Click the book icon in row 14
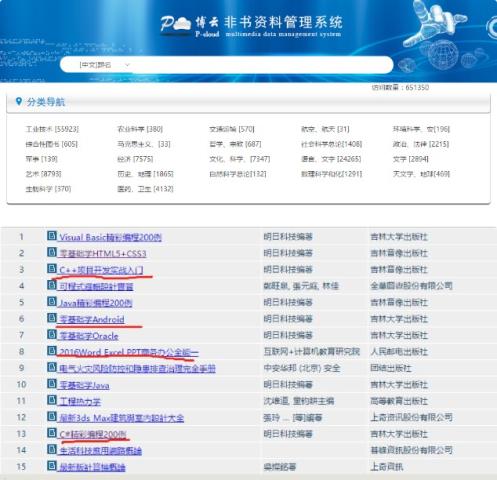The height and width of the screenshot is (480, 497). (52, 449)
